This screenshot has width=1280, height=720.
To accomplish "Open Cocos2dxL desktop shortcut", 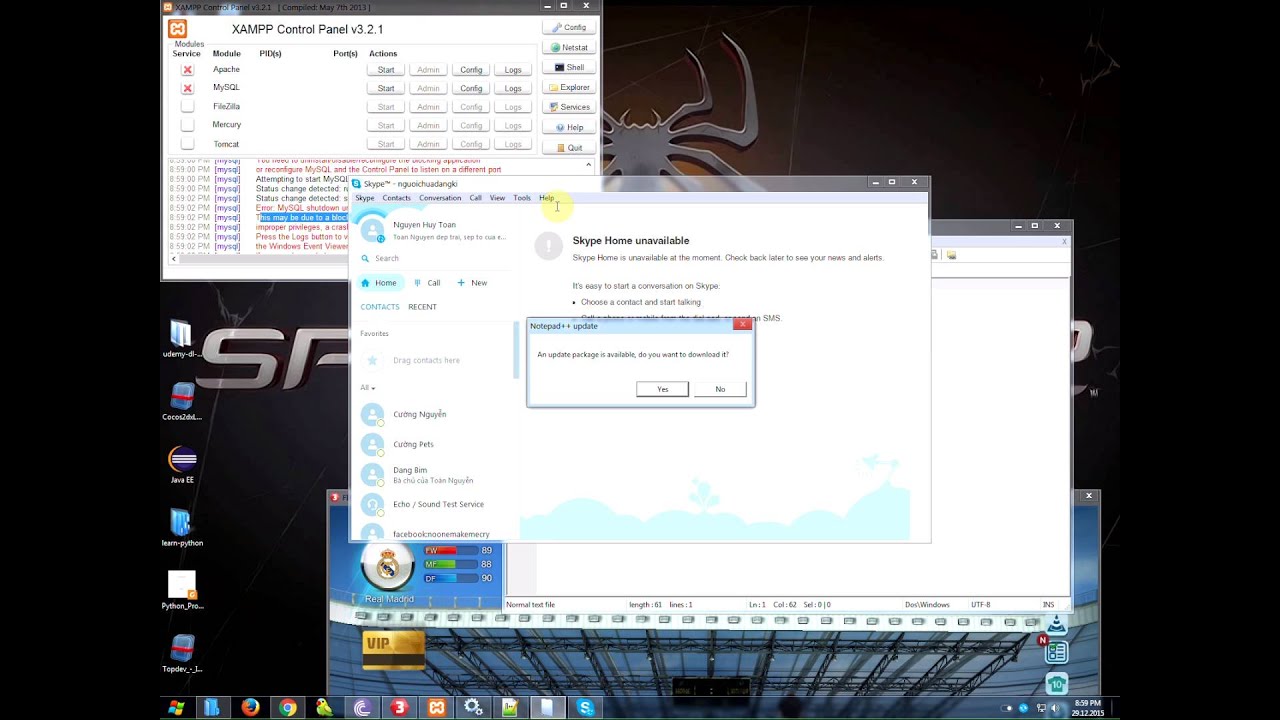I will pyautogui.click(x=182, y=402).
